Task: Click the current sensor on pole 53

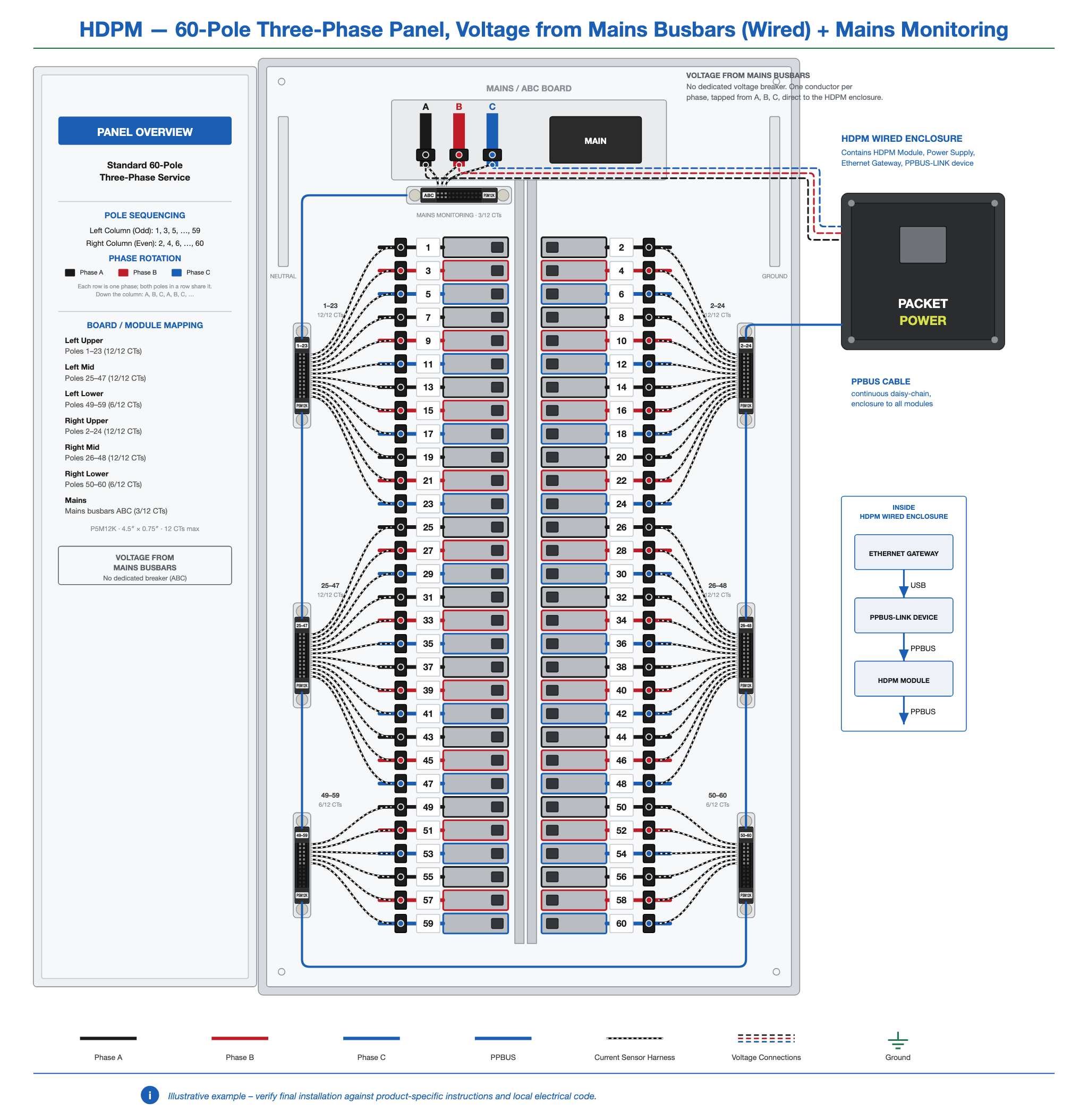Action: click(x=401, y=854)
